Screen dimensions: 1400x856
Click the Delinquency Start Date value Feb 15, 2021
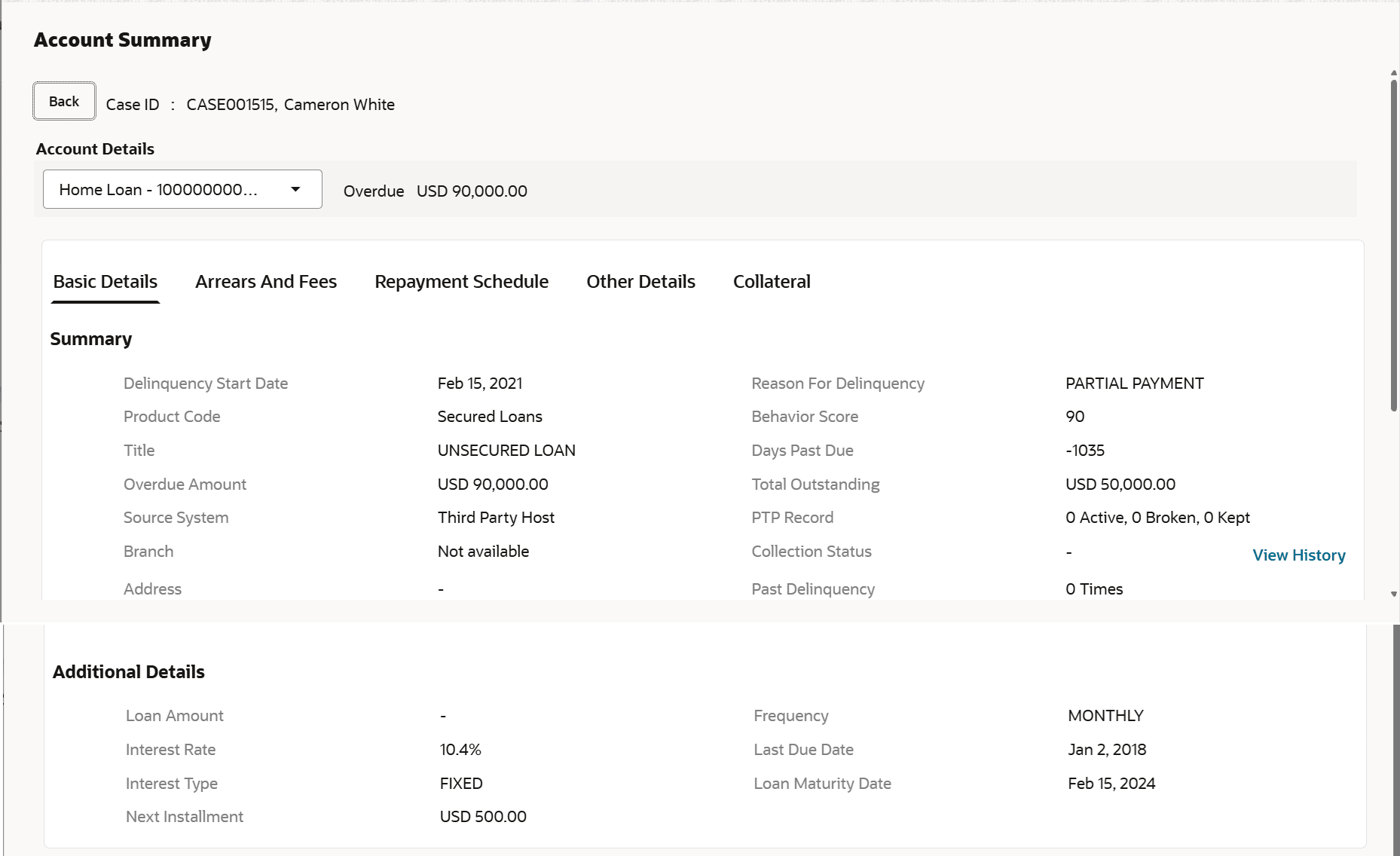click(x=480, y=384)
